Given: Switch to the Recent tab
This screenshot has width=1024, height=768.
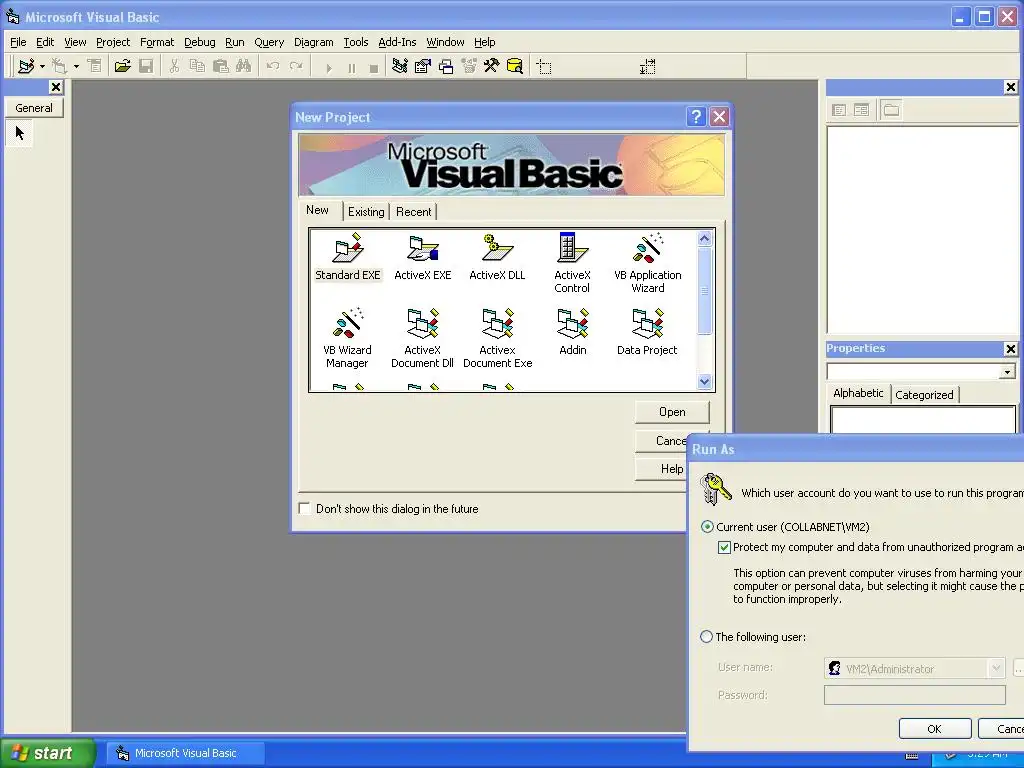Looking at the screenshot, I should [x=413, y=212].
